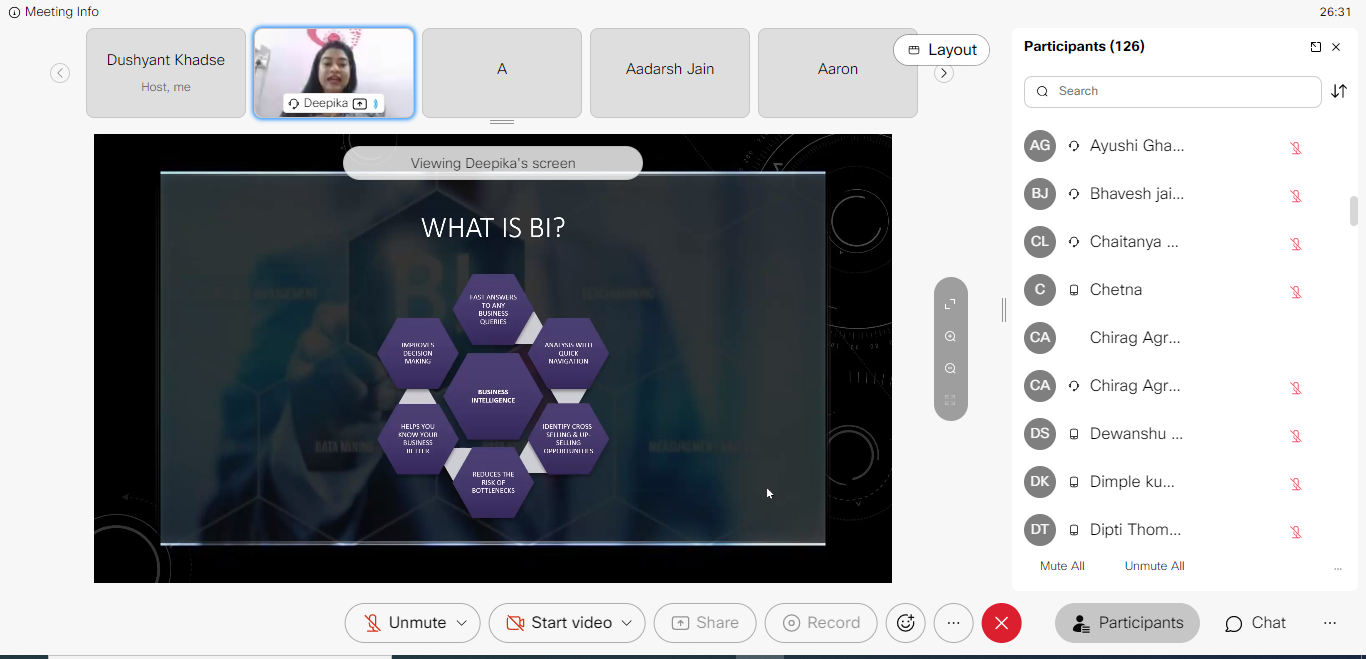Viewport: 1366px width, 659px height.
Task: Click Mute All
Action: pos(1062,566)
